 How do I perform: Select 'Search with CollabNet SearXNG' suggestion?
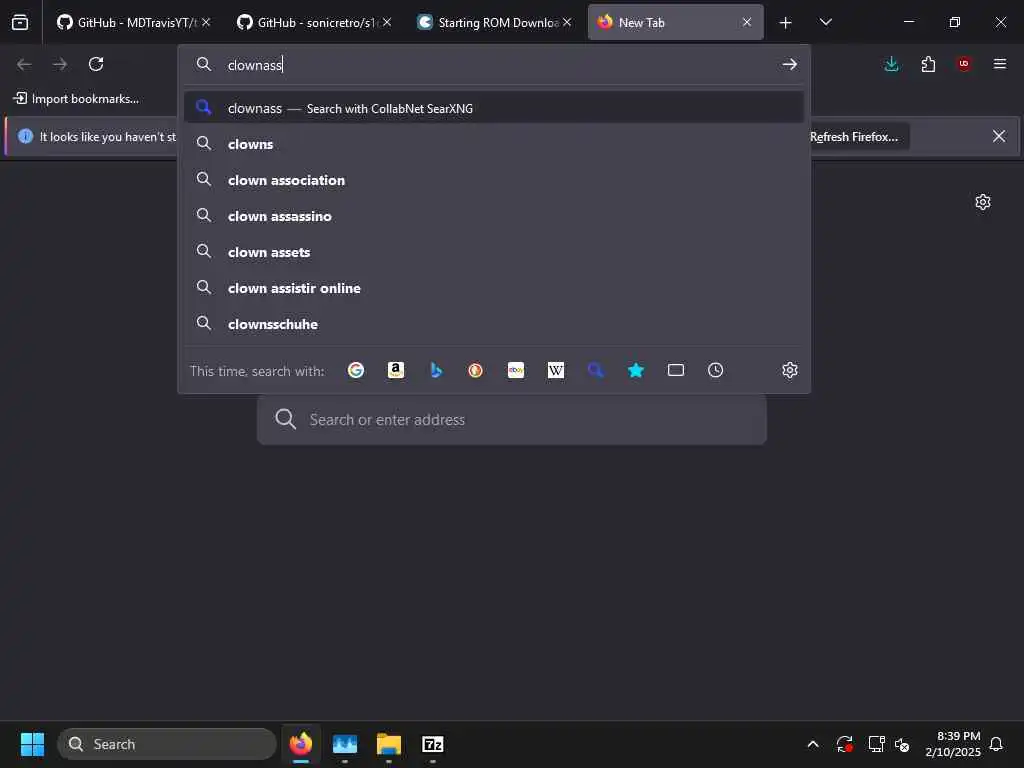[x=494, y=108]
